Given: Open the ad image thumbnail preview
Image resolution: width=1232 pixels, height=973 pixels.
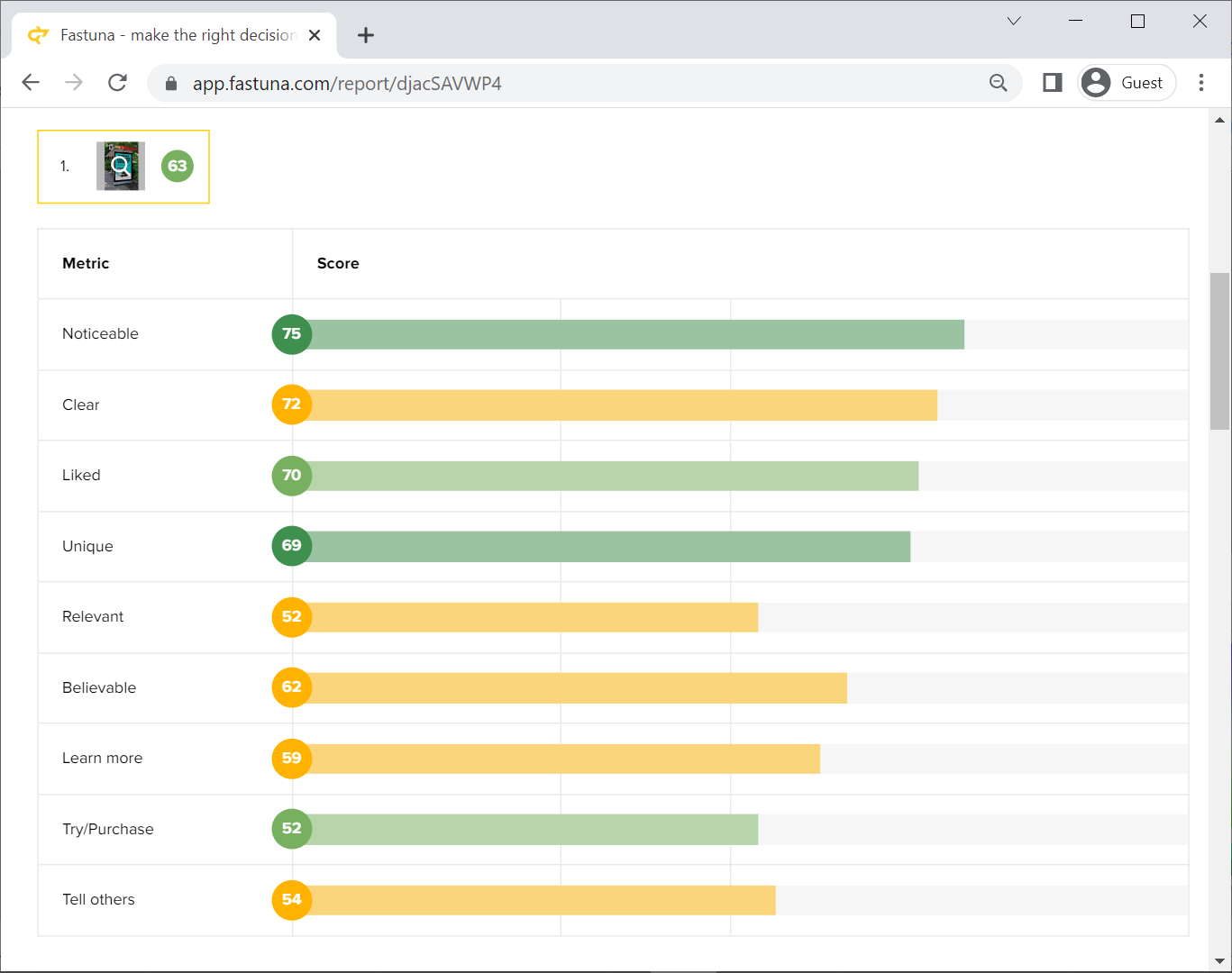Looking at the screenshot, I should (x=121, y=166).
